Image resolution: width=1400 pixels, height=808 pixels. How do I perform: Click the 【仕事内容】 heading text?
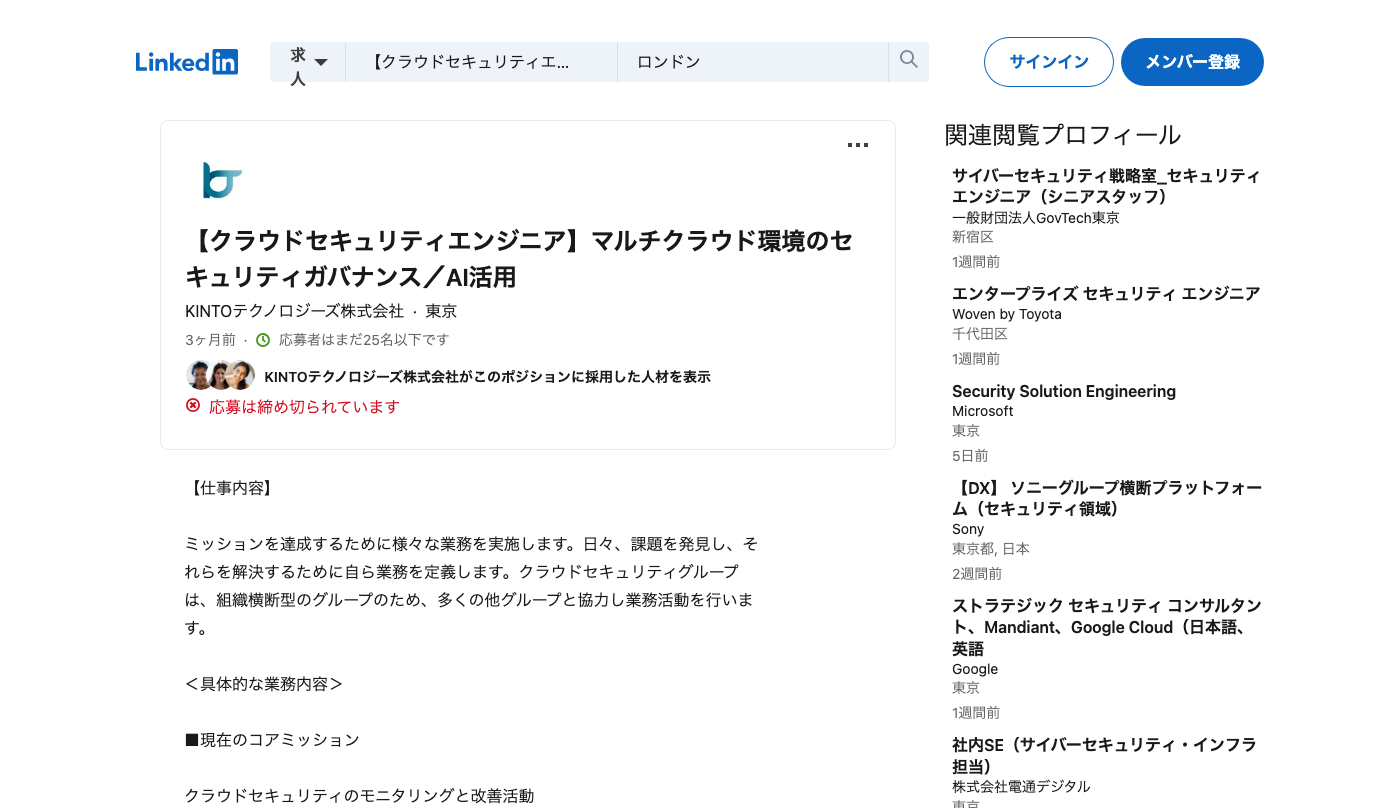coord(230,488)
